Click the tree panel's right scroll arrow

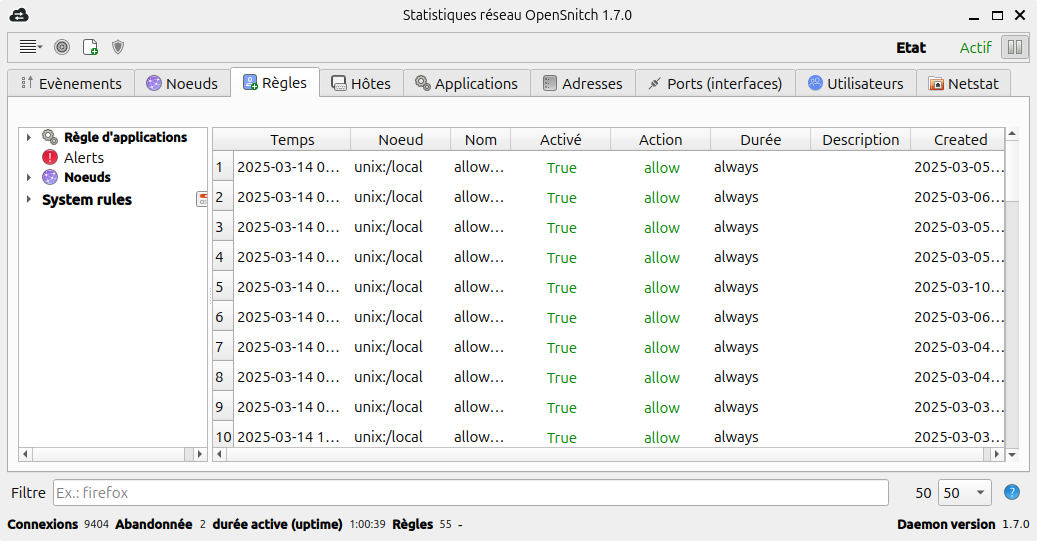200,454
